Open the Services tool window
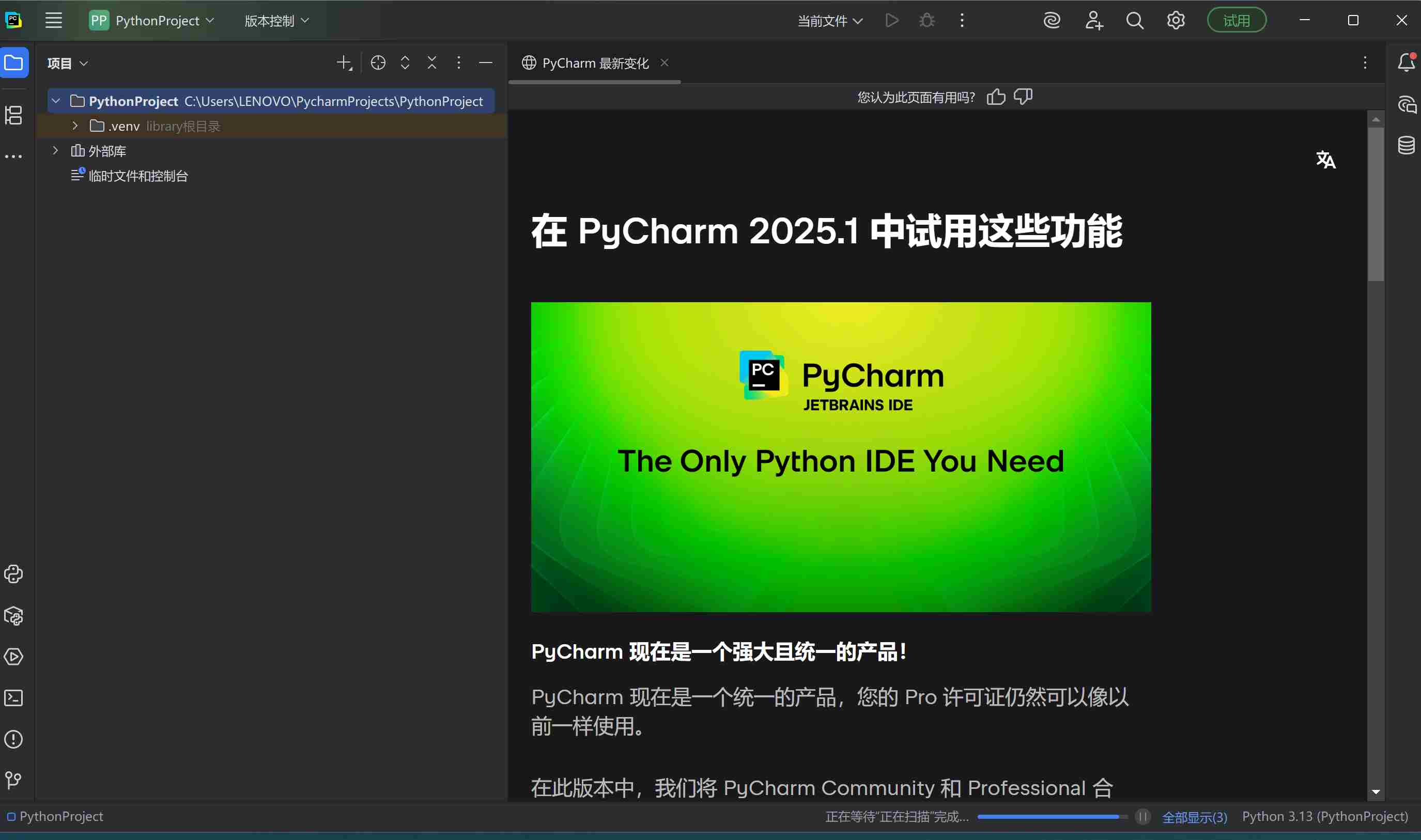Image resolution: width=1421 pixels, height=840 pixels. (x=14, y=657)
